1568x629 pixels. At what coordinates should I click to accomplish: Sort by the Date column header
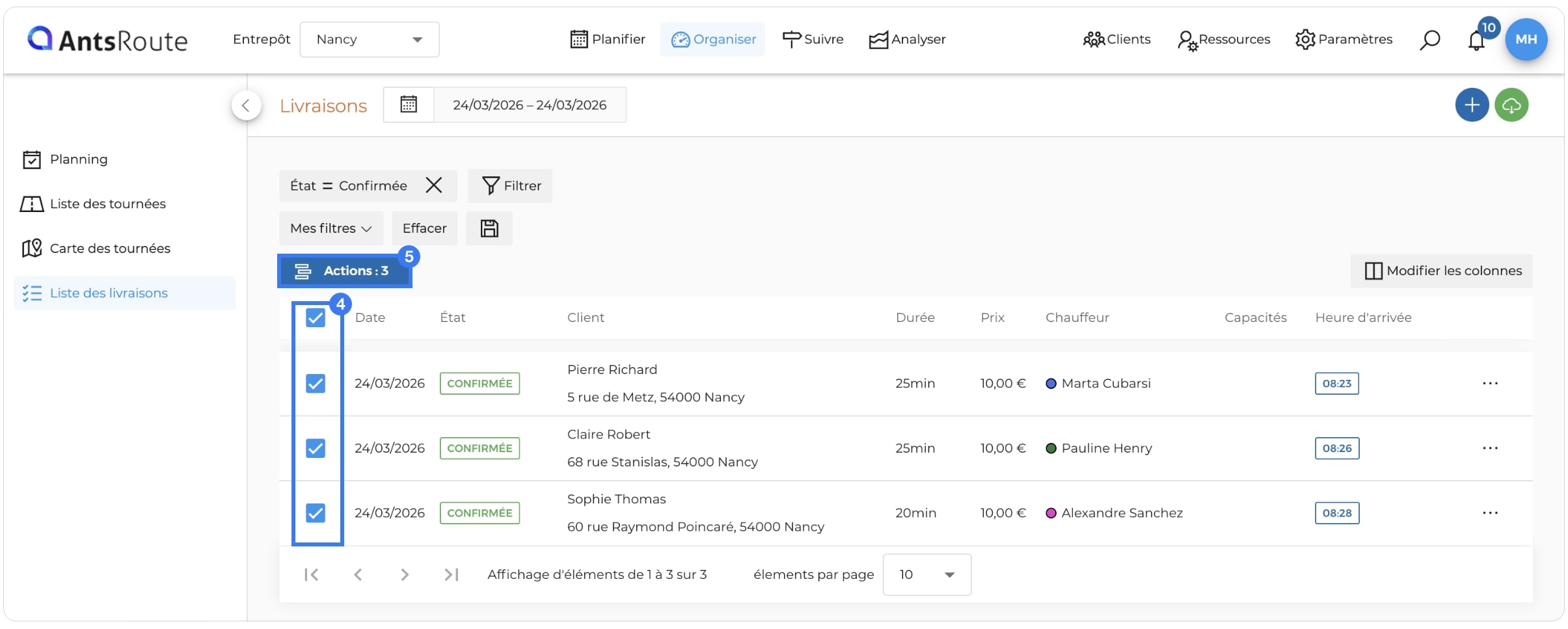(x=370, y=318)
